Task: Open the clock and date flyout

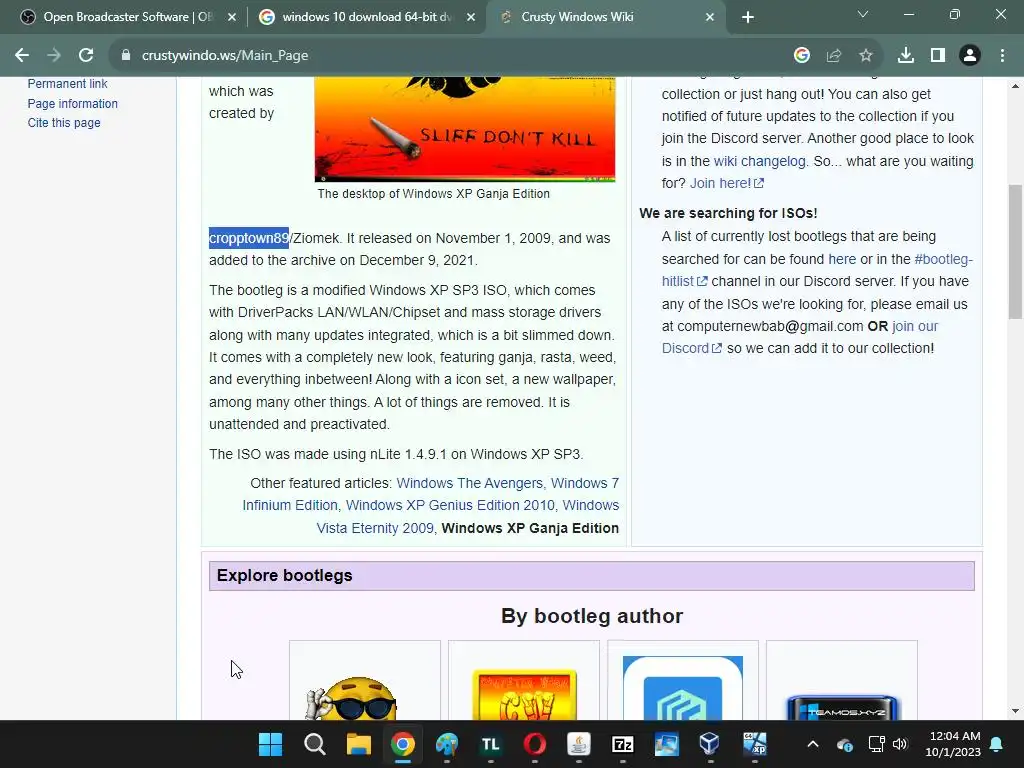Action: coord(953,744)
